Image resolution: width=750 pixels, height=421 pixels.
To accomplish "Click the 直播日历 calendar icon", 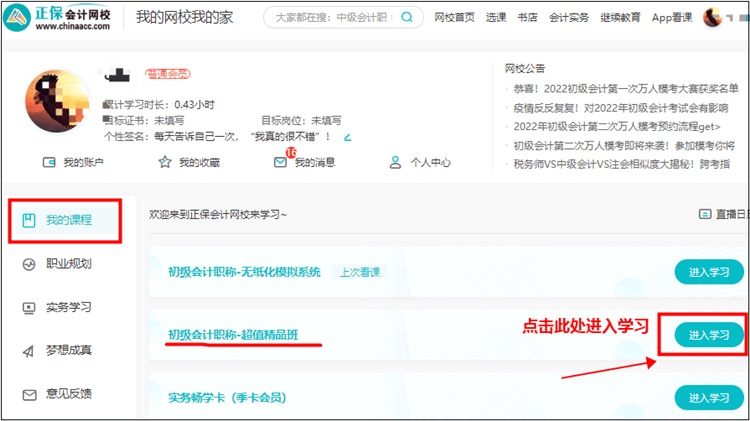I will click(705, 214).
